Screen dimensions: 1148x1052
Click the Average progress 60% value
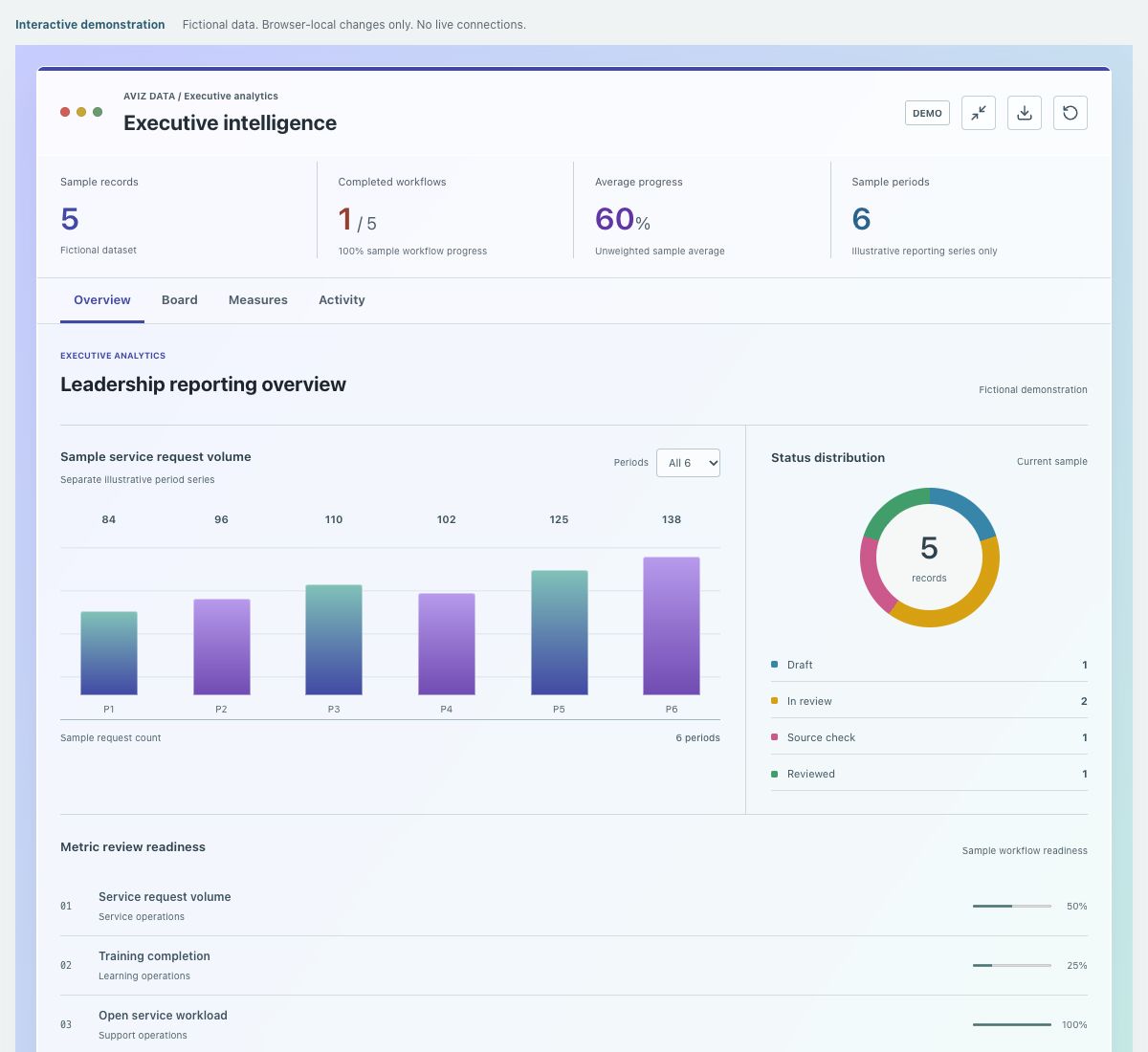point(623,219)
